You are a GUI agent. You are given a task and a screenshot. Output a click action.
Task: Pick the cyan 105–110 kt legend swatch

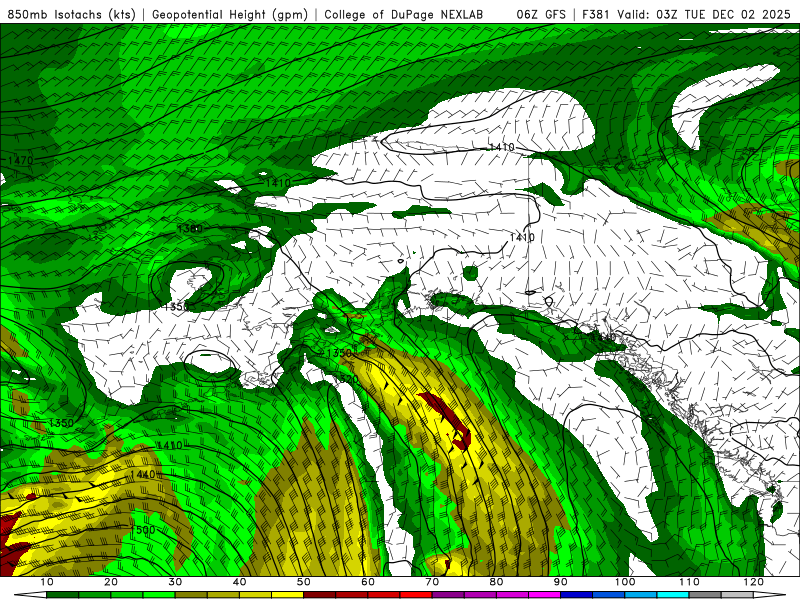[673, 595]
